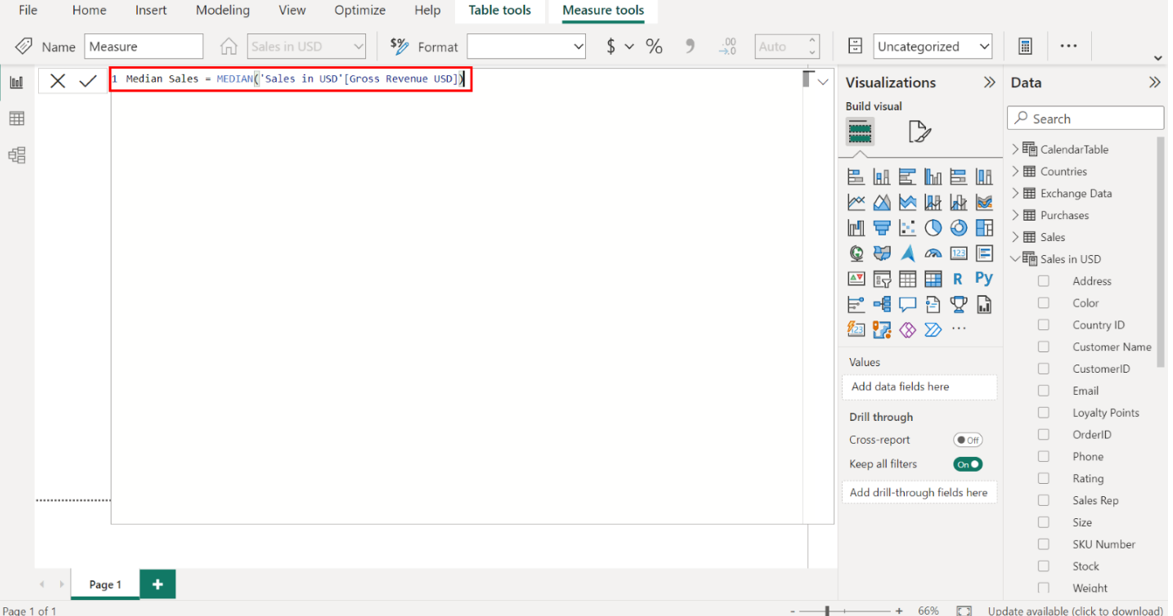The height and width of the screenshot is (616, 1173).
Task: Switch to Table view in left sidebar
Action: coord(17,119)
